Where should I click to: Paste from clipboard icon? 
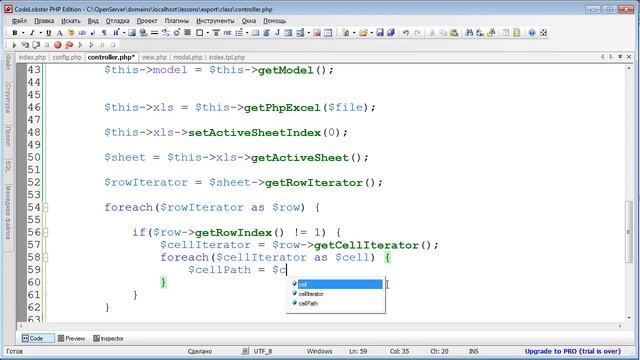pos(454,33)
